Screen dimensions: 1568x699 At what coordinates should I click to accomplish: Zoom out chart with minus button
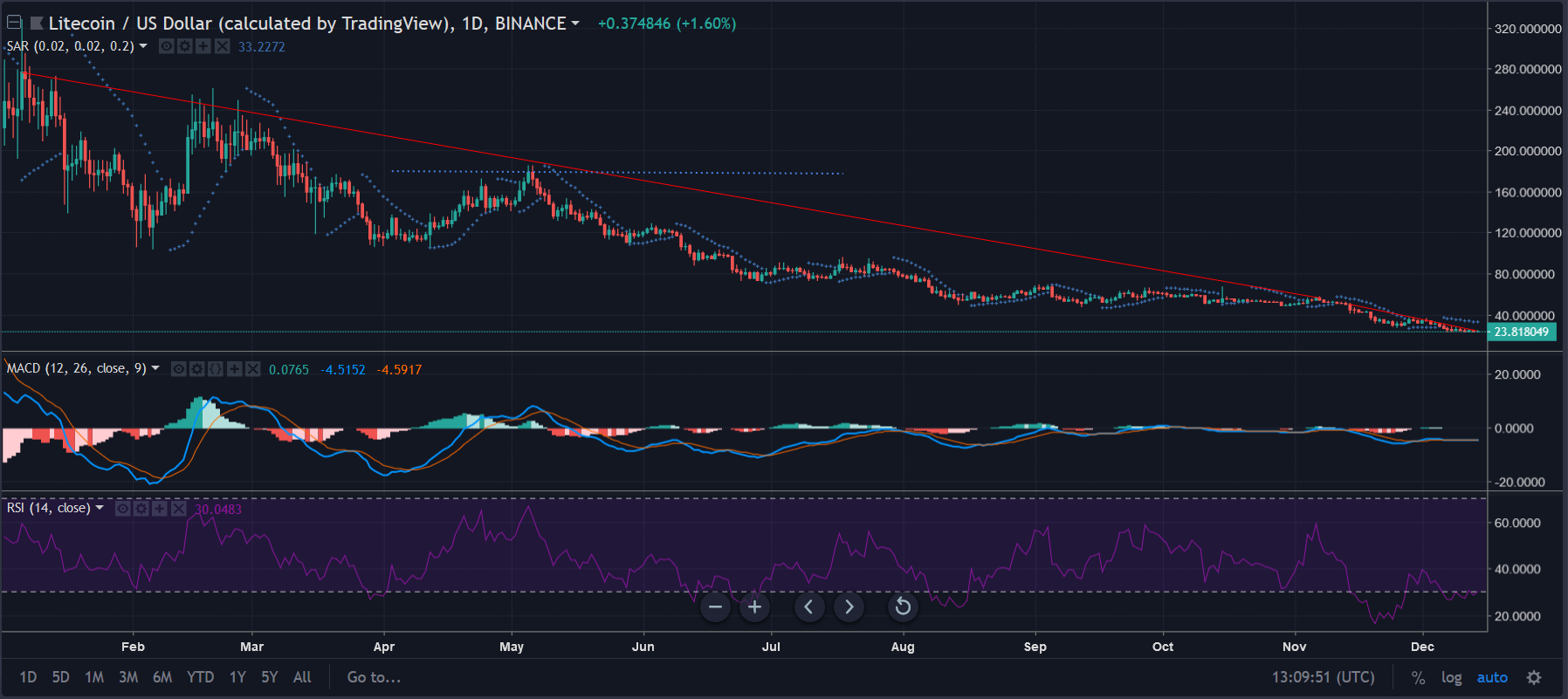[715, 606]
